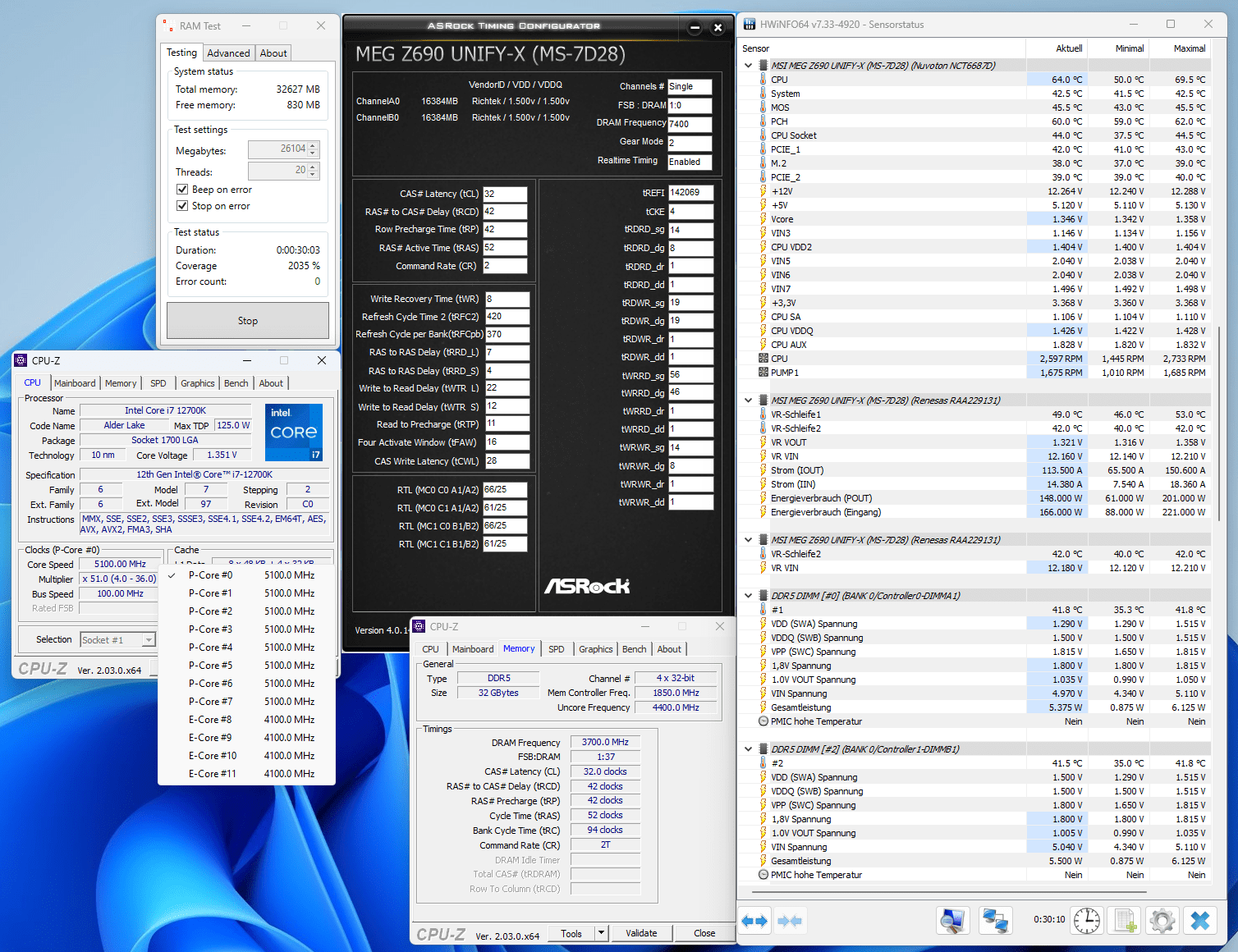
Task: Switch to Advanced tab in RAM Test
Action: [x=228, y=53]
